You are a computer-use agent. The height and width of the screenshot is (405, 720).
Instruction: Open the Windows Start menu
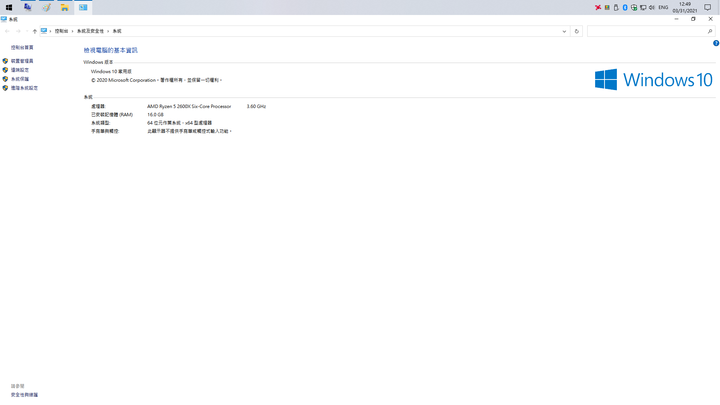9,7
